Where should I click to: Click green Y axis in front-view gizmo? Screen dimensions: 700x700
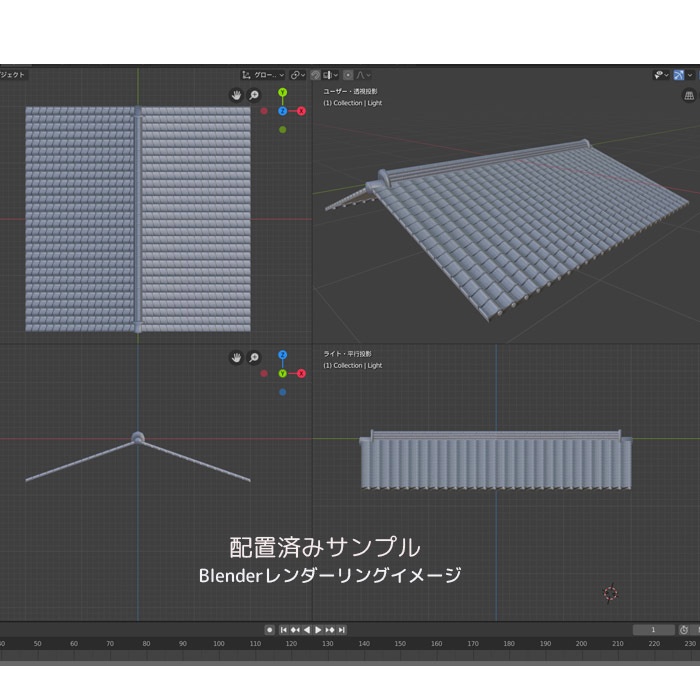point(283,374)
